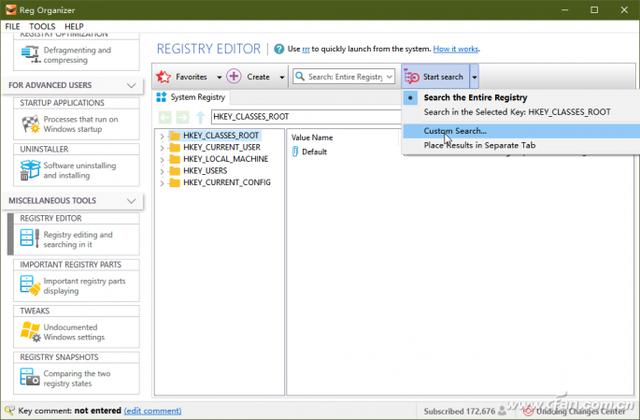
Task: Click the registry path address field
Action: point(300,117)
